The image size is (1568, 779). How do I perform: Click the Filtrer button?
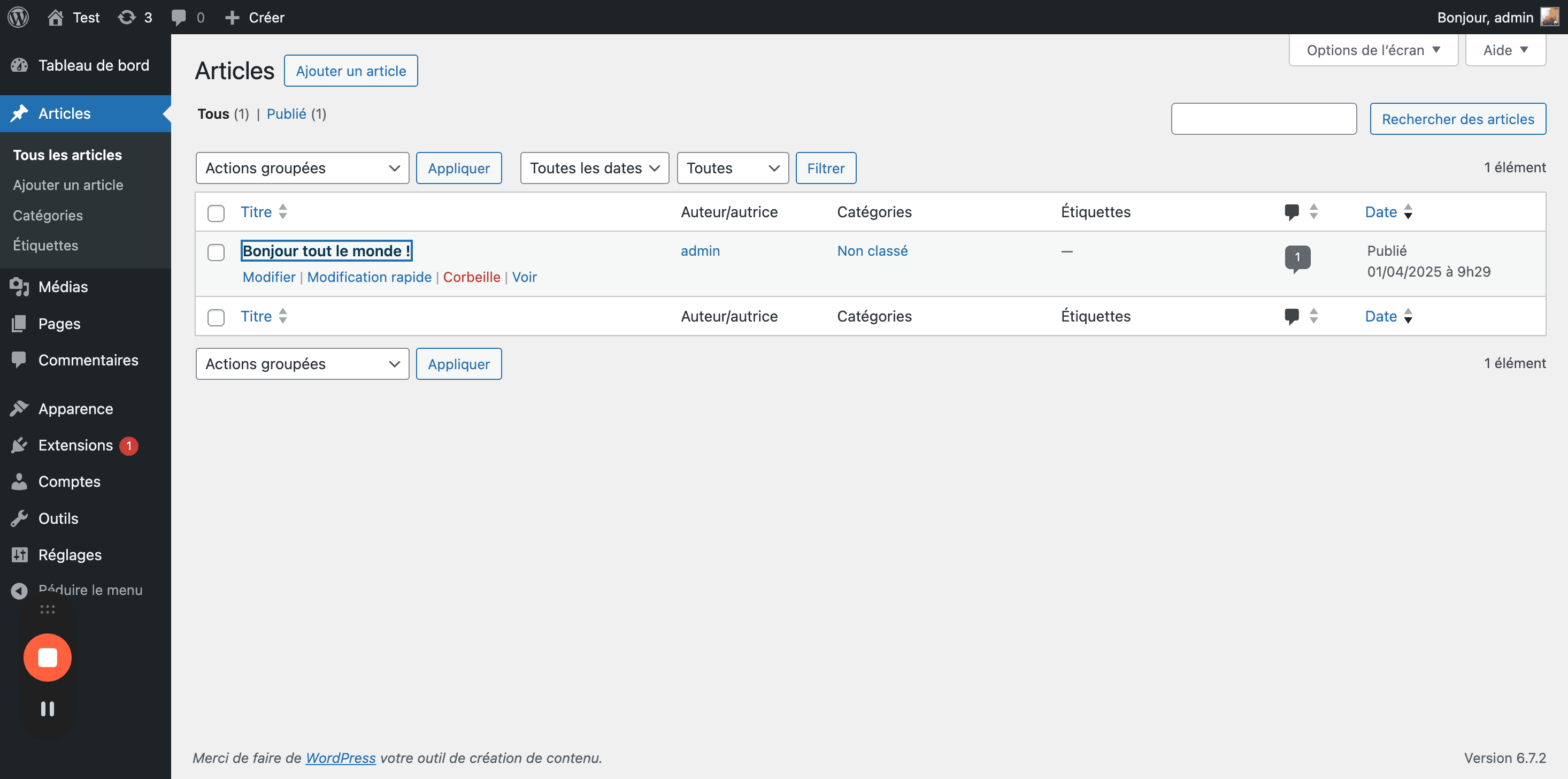click(826, 168)
